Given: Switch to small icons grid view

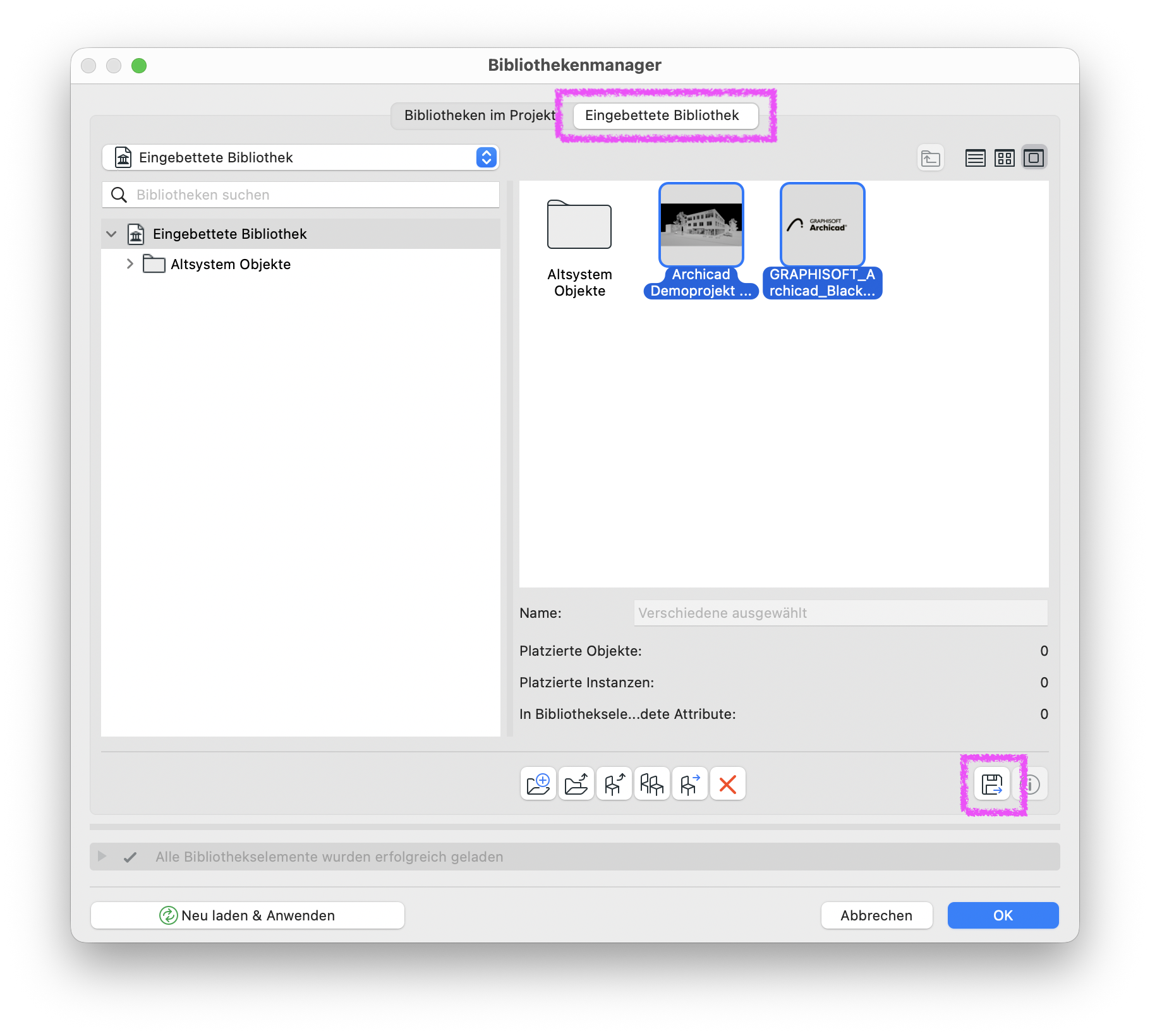Looking at the screenshot, I should pos(1005,158).
